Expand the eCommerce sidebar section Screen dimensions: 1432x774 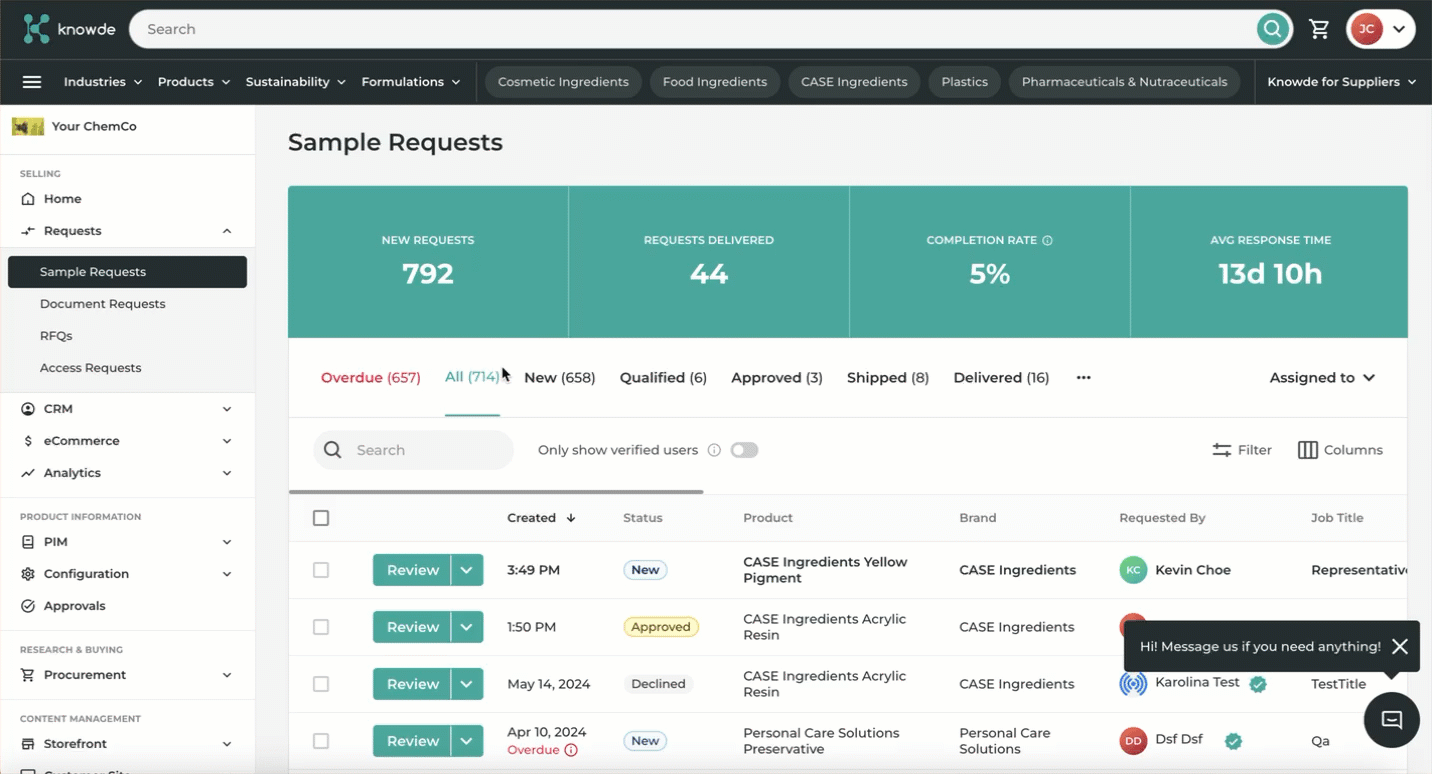pyautogui.click(x=227, y=441)
